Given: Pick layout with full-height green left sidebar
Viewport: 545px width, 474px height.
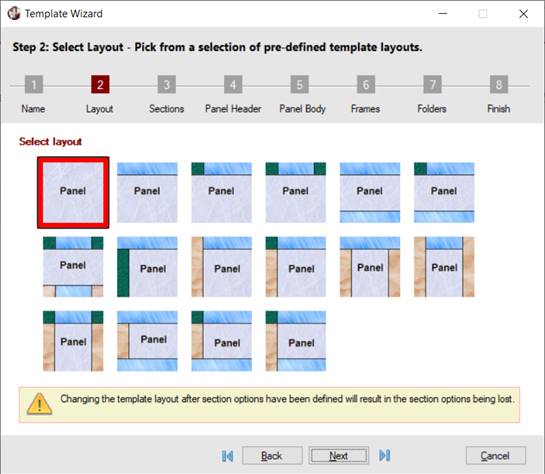Looking at the screenshot, I should 147,267.
